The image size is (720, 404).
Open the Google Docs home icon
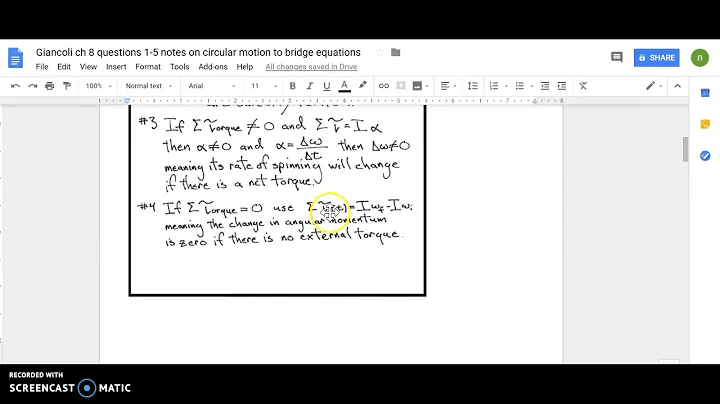click(x=15, y=58)
